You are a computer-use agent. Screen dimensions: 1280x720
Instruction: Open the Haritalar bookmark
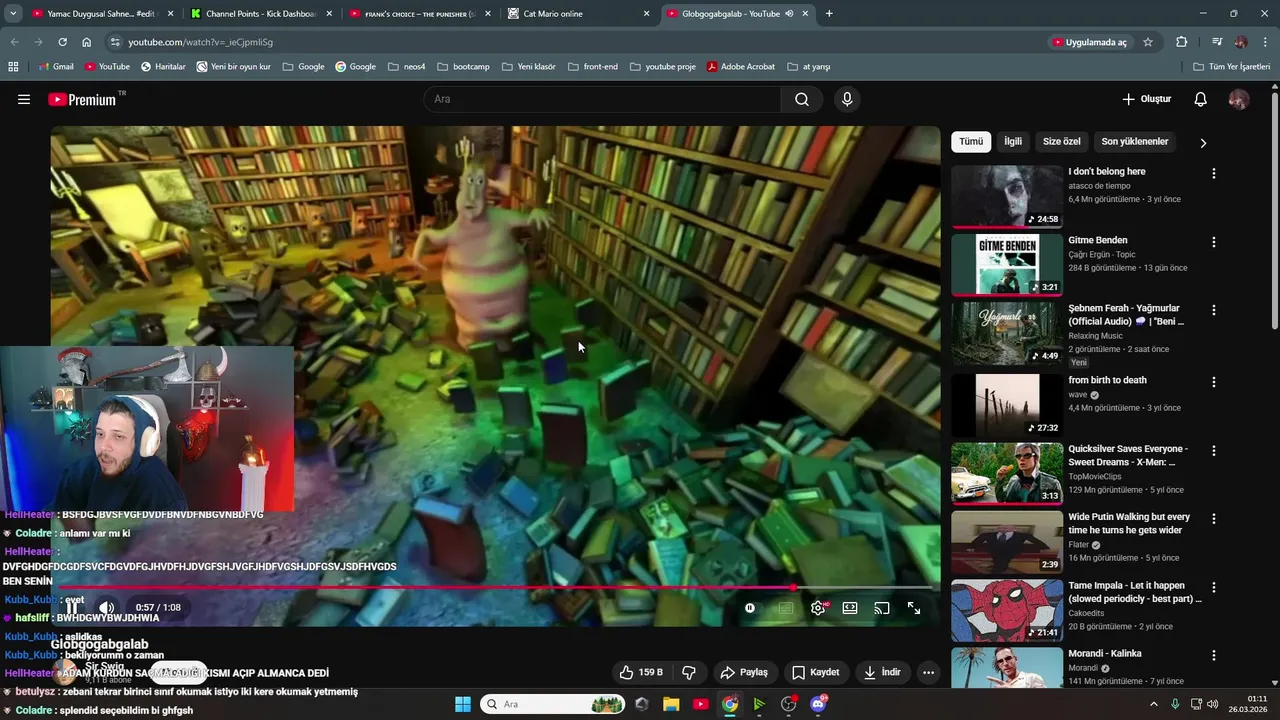point(163,66)
